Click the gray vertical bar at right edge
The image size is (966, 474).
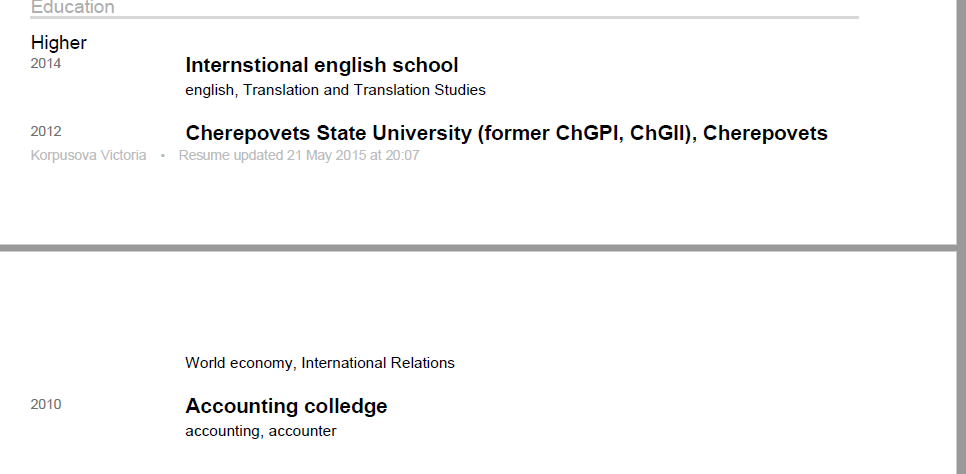click(960, 120)
